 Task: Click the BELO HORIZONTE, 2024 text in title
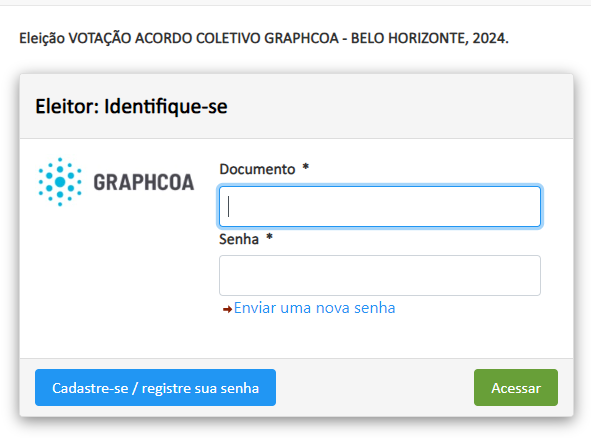(430, 38)
